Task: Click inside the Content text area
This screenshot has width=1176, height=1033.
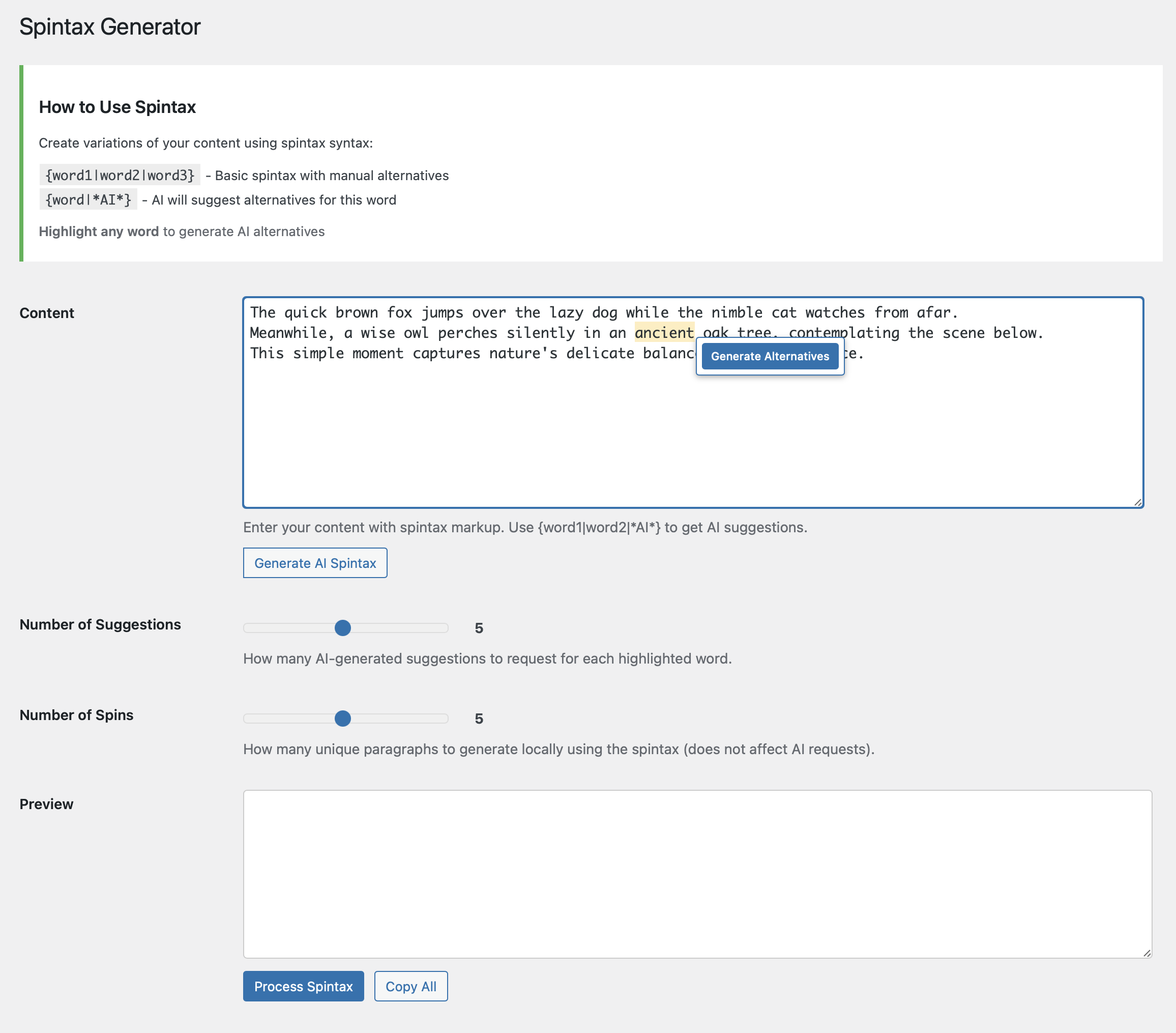Action: (690, 432)
